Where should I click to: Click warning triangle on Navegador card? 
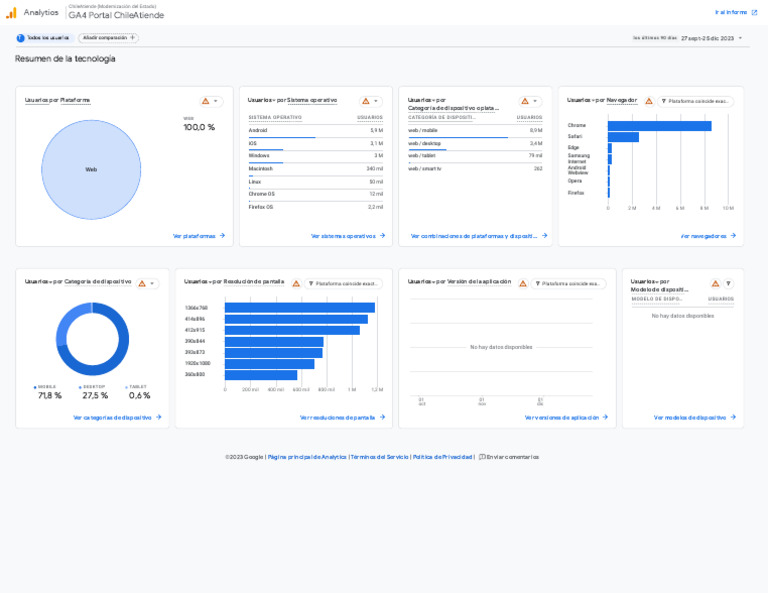point(649,101)
